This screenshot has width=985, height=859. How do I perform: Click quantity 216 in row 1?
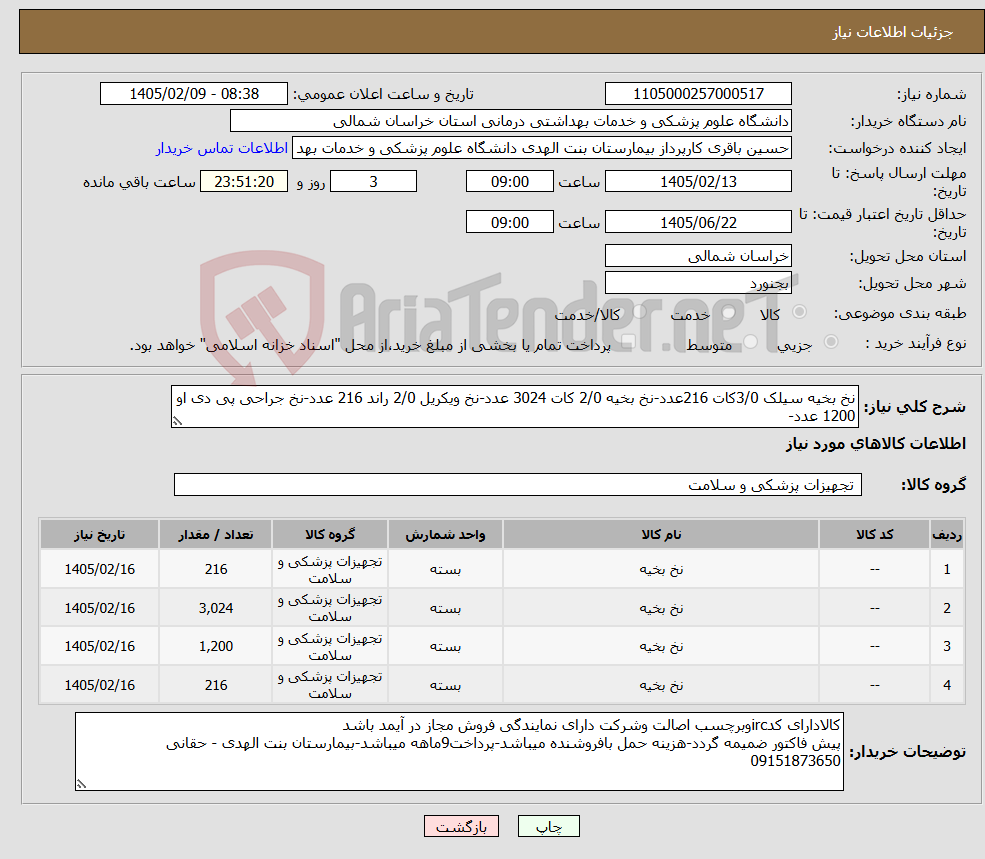click(x=215, y=569)
